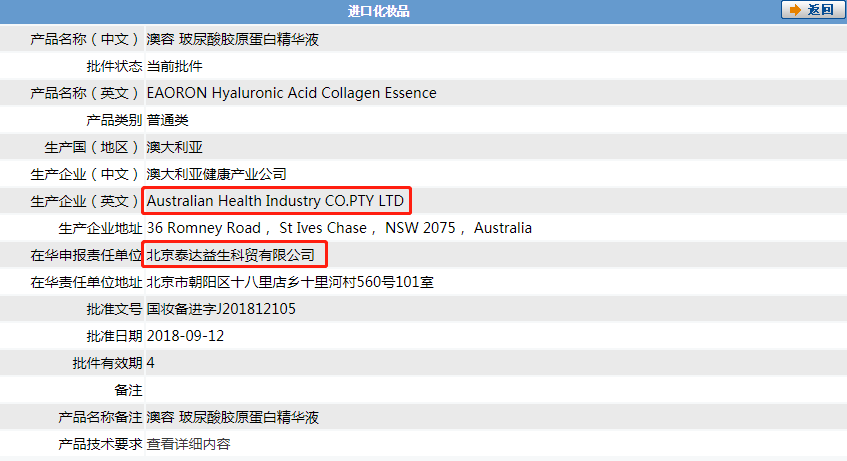This screenshot has width=847, height=461.
Task: Select 澳容 玻尿酸胶原蛋白精华液 in 产品名称备注 row
Action: pos(233,417)
